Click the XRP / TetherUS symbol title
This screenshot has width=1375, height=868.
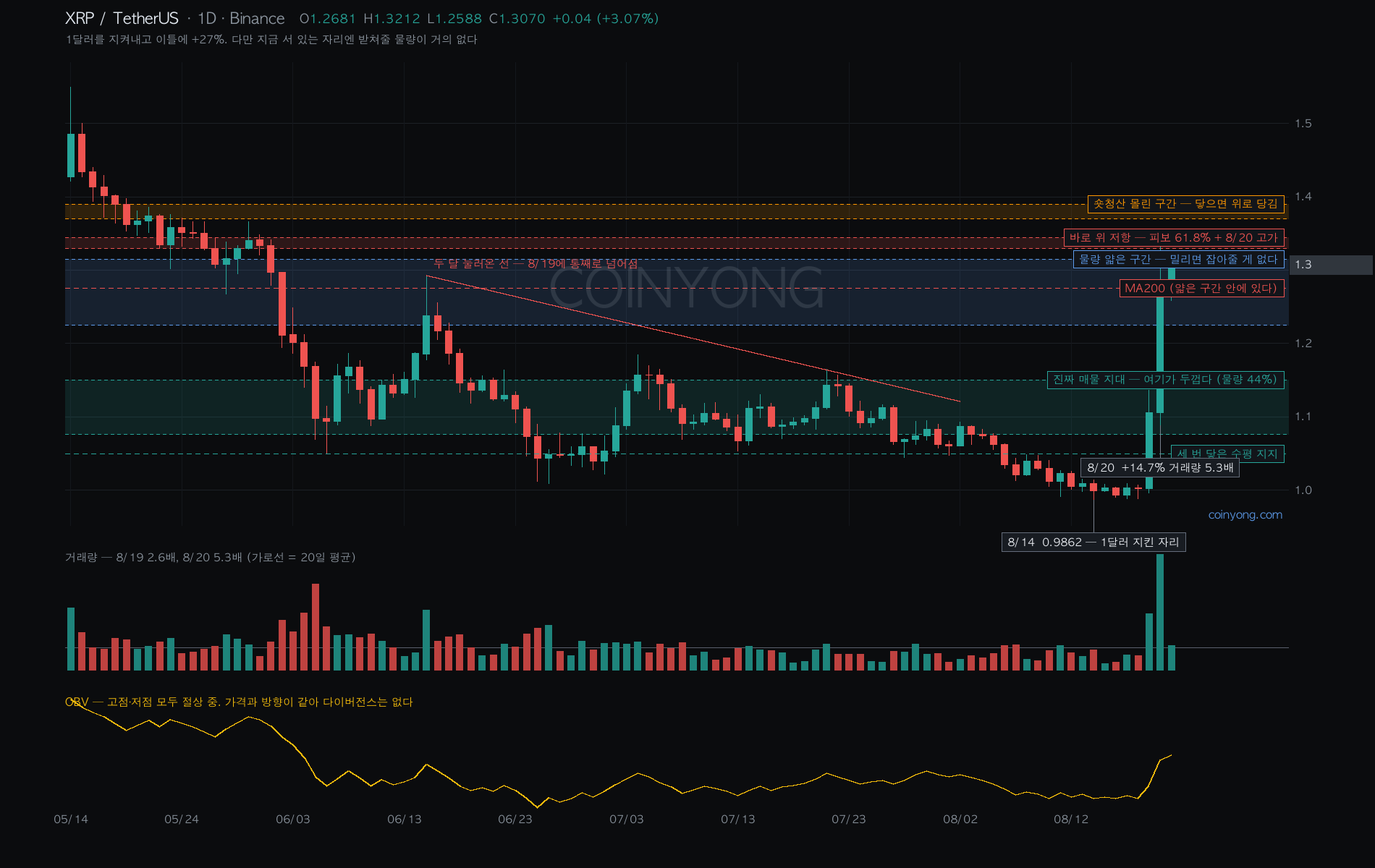[x=122, y=18]
